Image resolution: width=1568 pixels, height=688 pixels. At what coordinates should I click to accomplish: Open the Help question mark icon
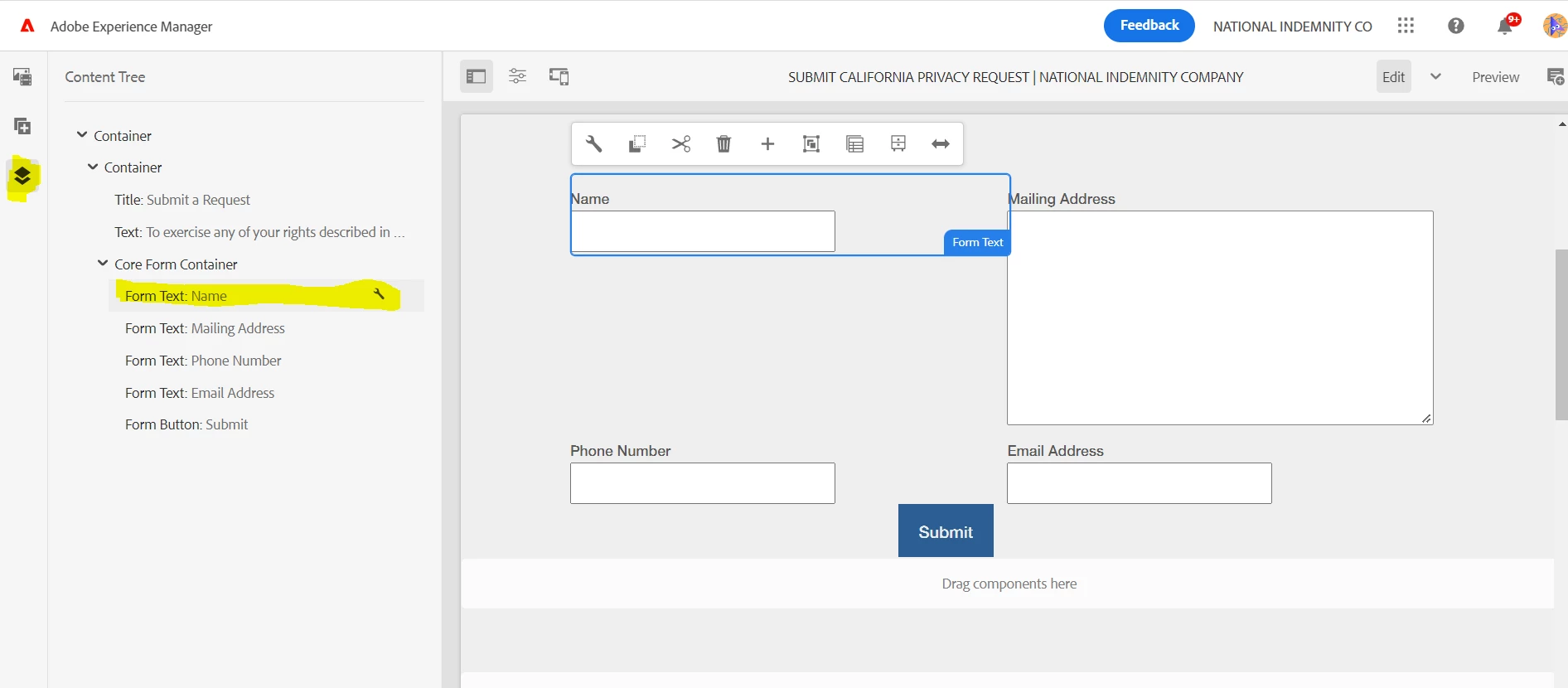coord(1456,26)
